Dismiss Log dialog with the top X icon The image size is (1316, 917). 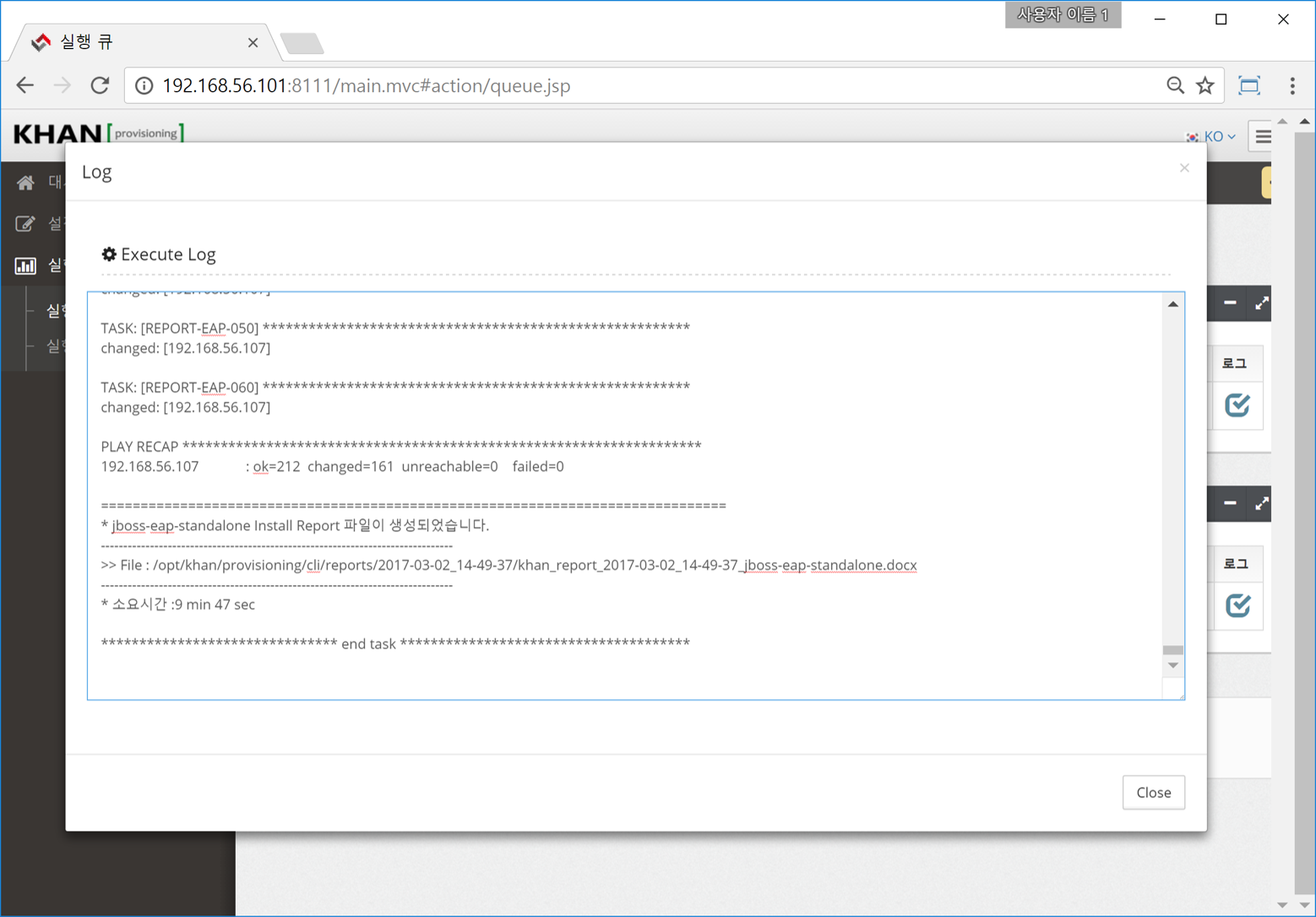tap(1184, 168)
